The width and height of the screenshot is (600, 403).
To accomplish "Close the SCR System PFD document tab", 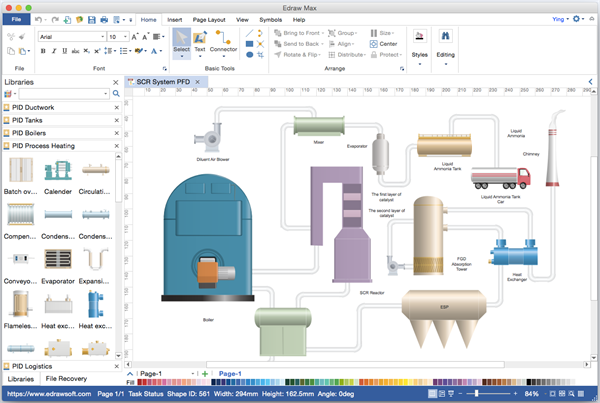I will pyautogui.click(x=197, y=81).
